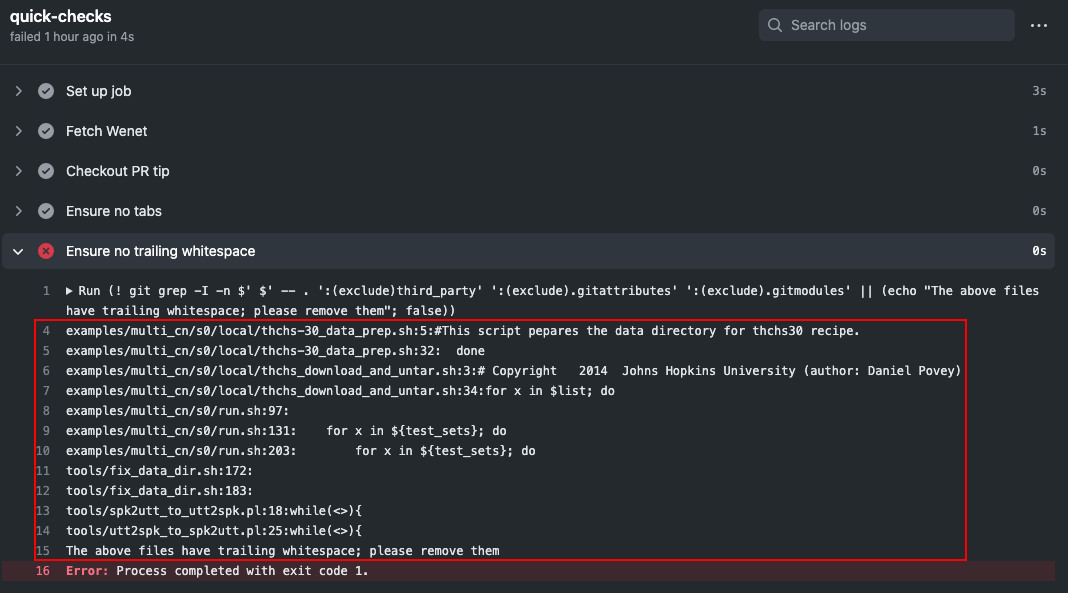Expand the Fetch Wenet step log
The height and width of the screenshot is (593, 1068).
(x=17, y=130)
